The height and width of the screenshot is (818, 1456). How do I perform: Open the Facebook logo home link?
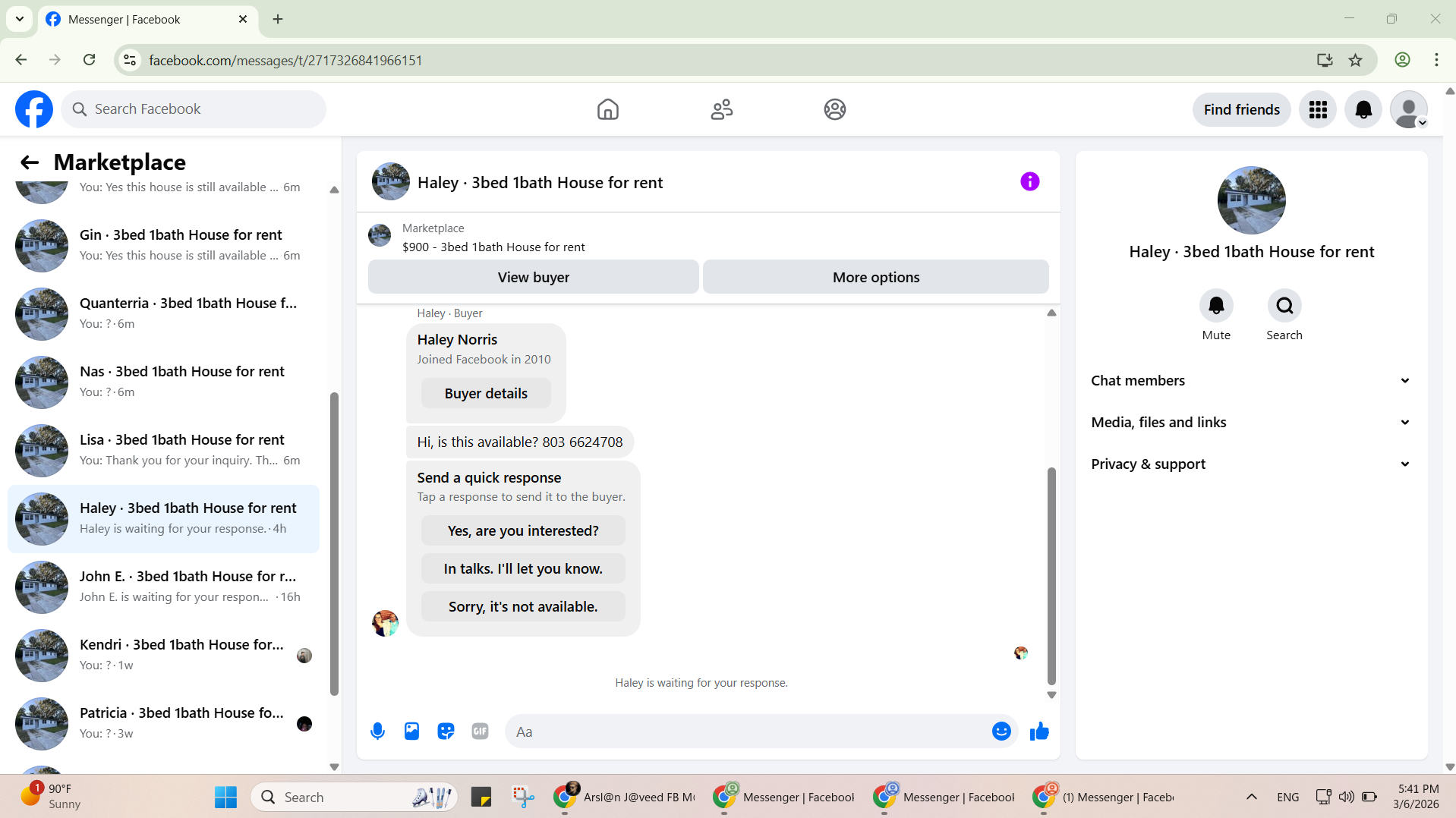[x=34, y=109]
